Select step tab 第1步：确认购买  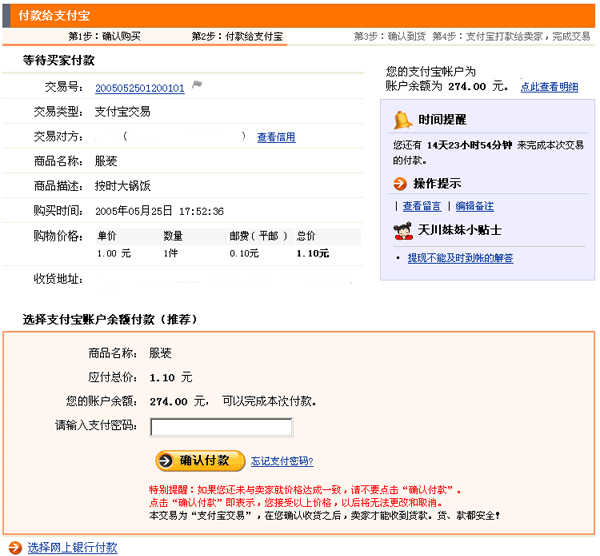point(104,36)
